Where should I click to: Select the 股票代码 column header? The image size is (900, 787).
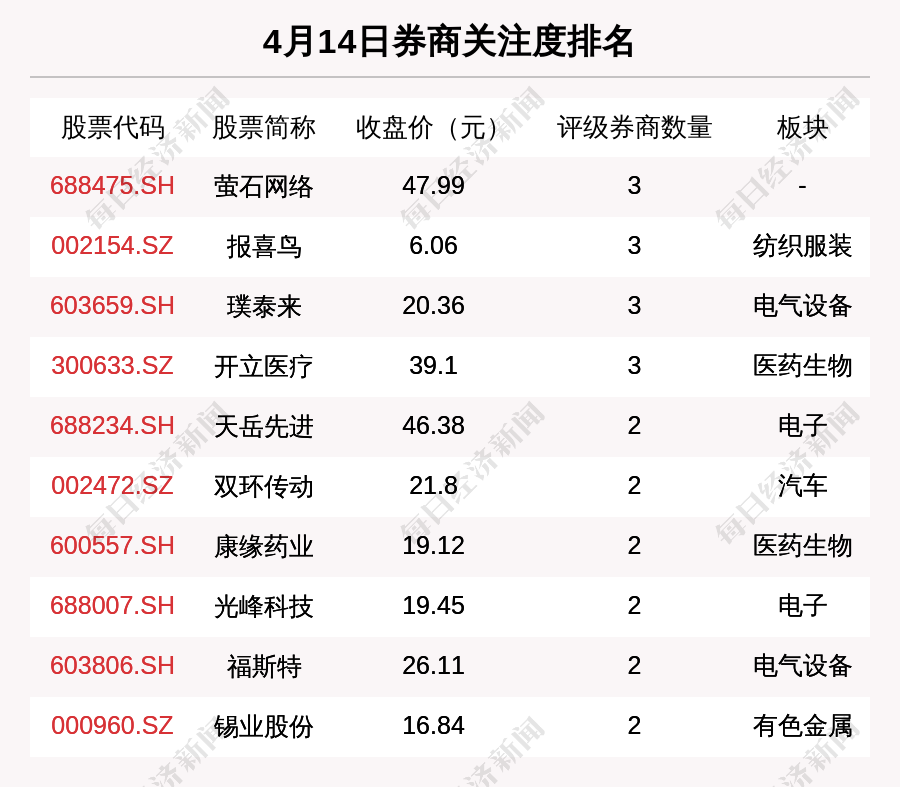[113, 127]
